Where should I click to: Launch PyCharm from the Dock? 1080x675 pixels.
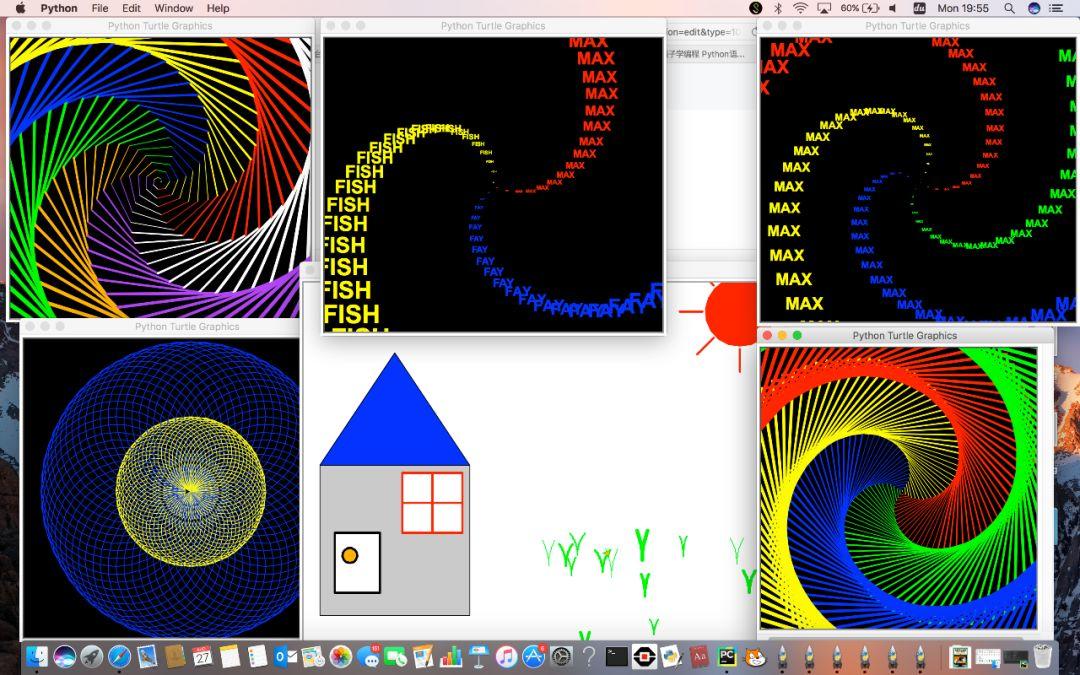(x=727, y=656)
